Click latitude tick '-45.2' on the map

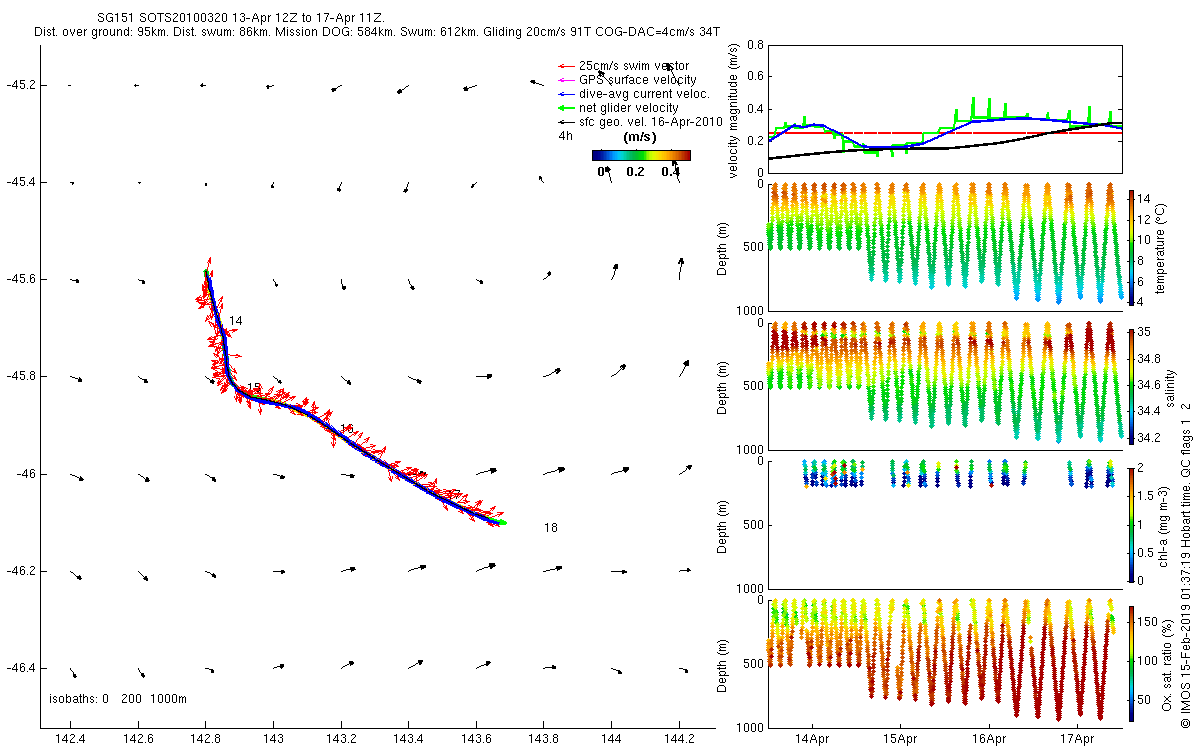tap(22, 85)
